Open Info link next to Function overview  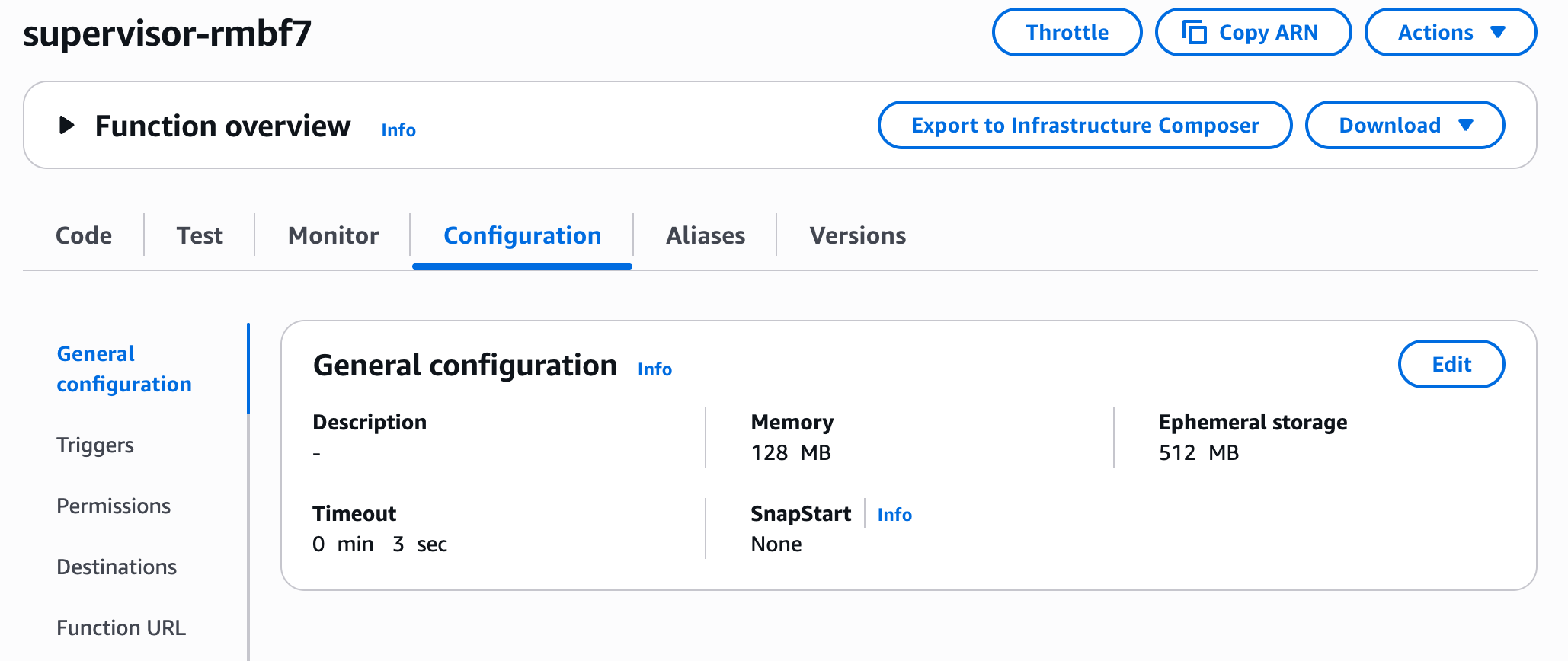click(398, 130)
